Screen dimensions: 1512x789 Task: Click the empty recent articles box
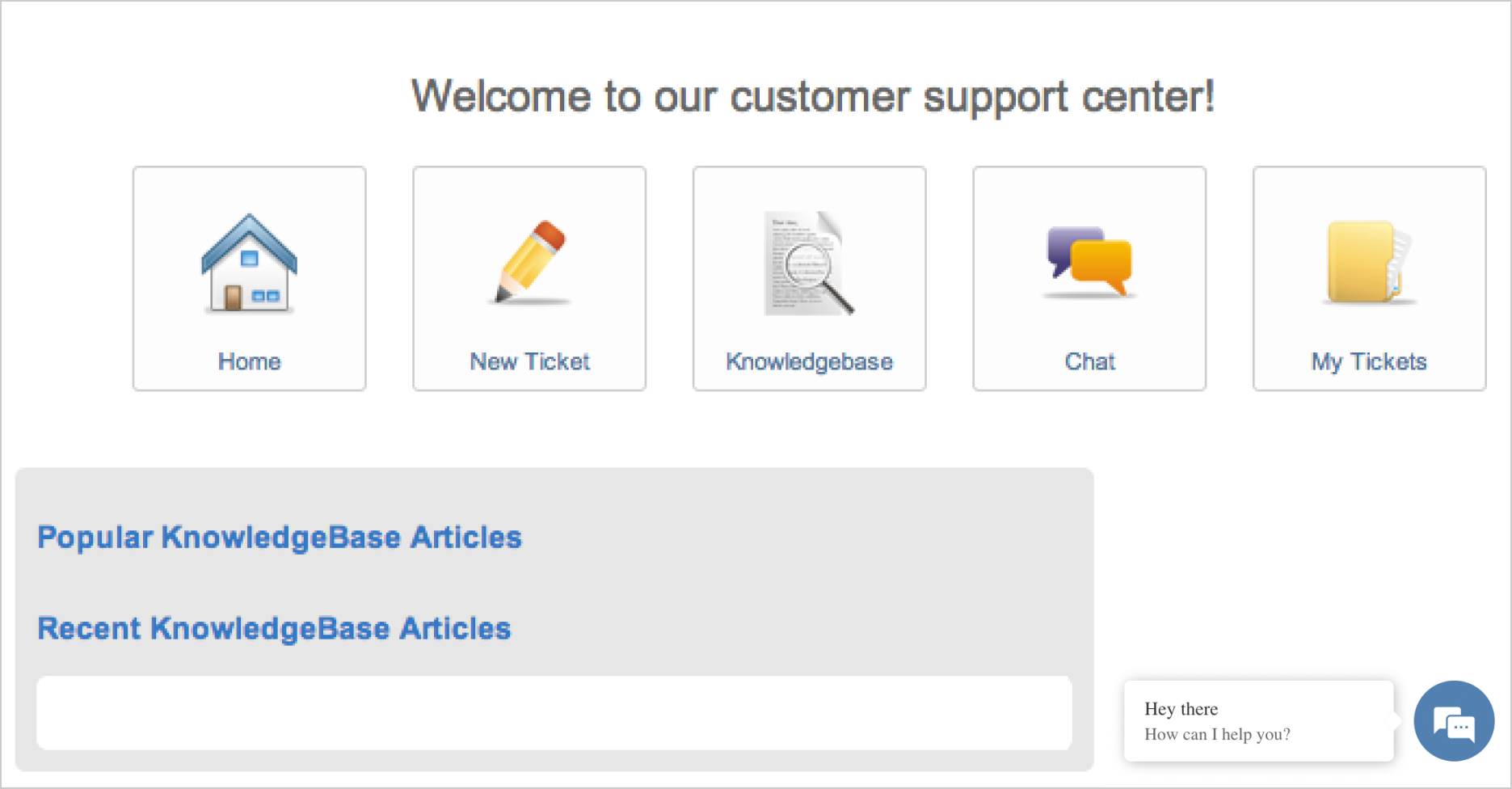point(554,713)
